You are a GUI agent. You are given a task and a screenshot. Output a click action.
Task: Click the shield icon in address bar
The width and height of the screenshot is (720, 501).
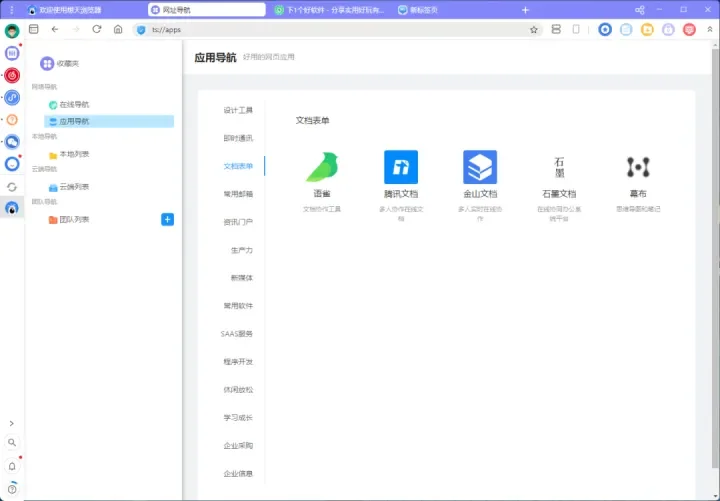pos(141,30)
